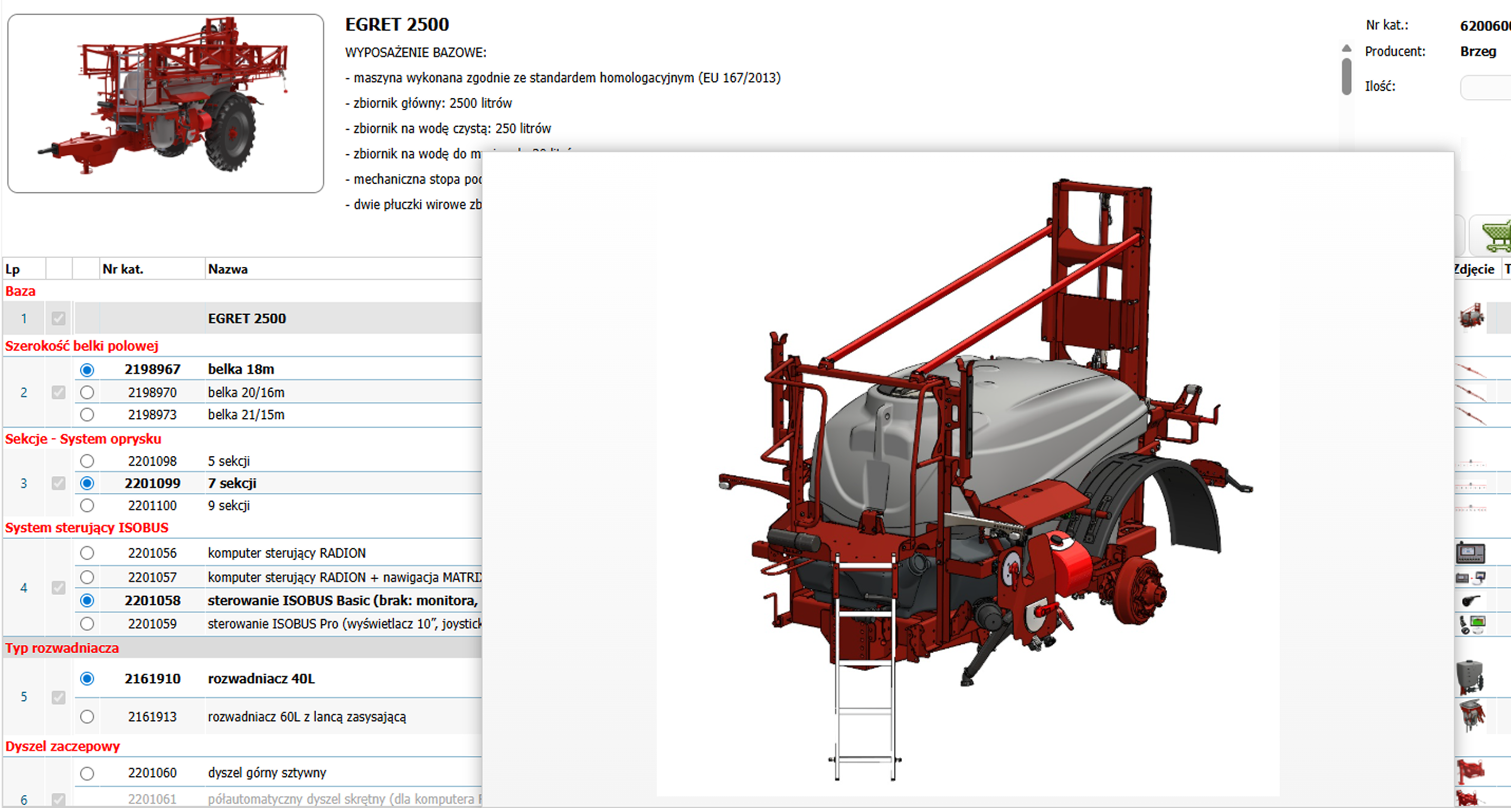Choose rozwadniacz 60L z lancą radio button

point(87,717)
